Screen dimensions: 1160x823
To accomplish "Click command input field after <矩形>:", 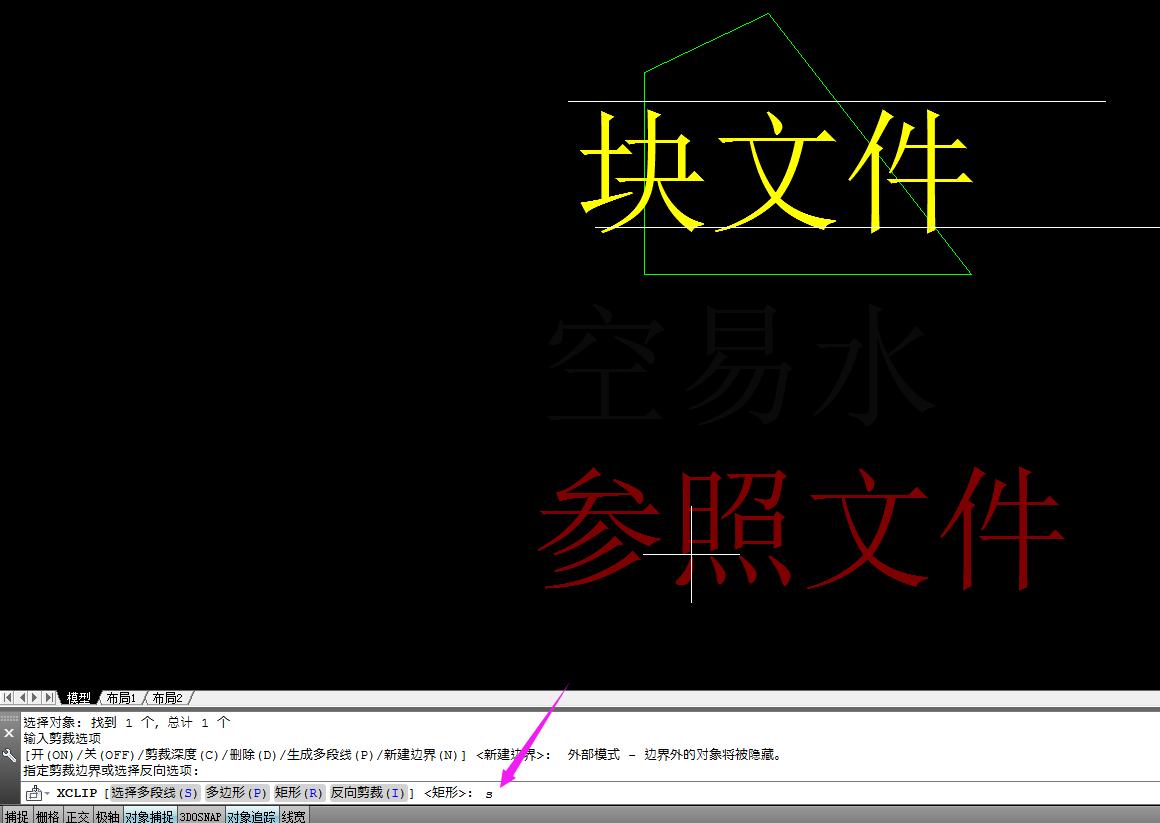I will pyautogui.click(x=817, y=793).
